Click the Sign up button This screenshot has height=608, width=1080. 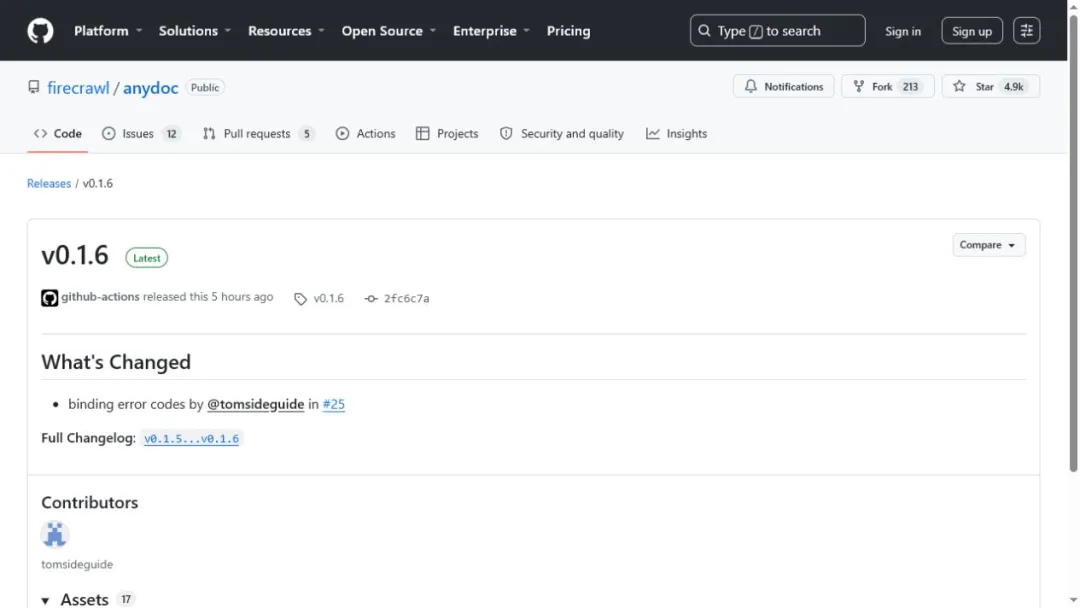tap(971, 31)
